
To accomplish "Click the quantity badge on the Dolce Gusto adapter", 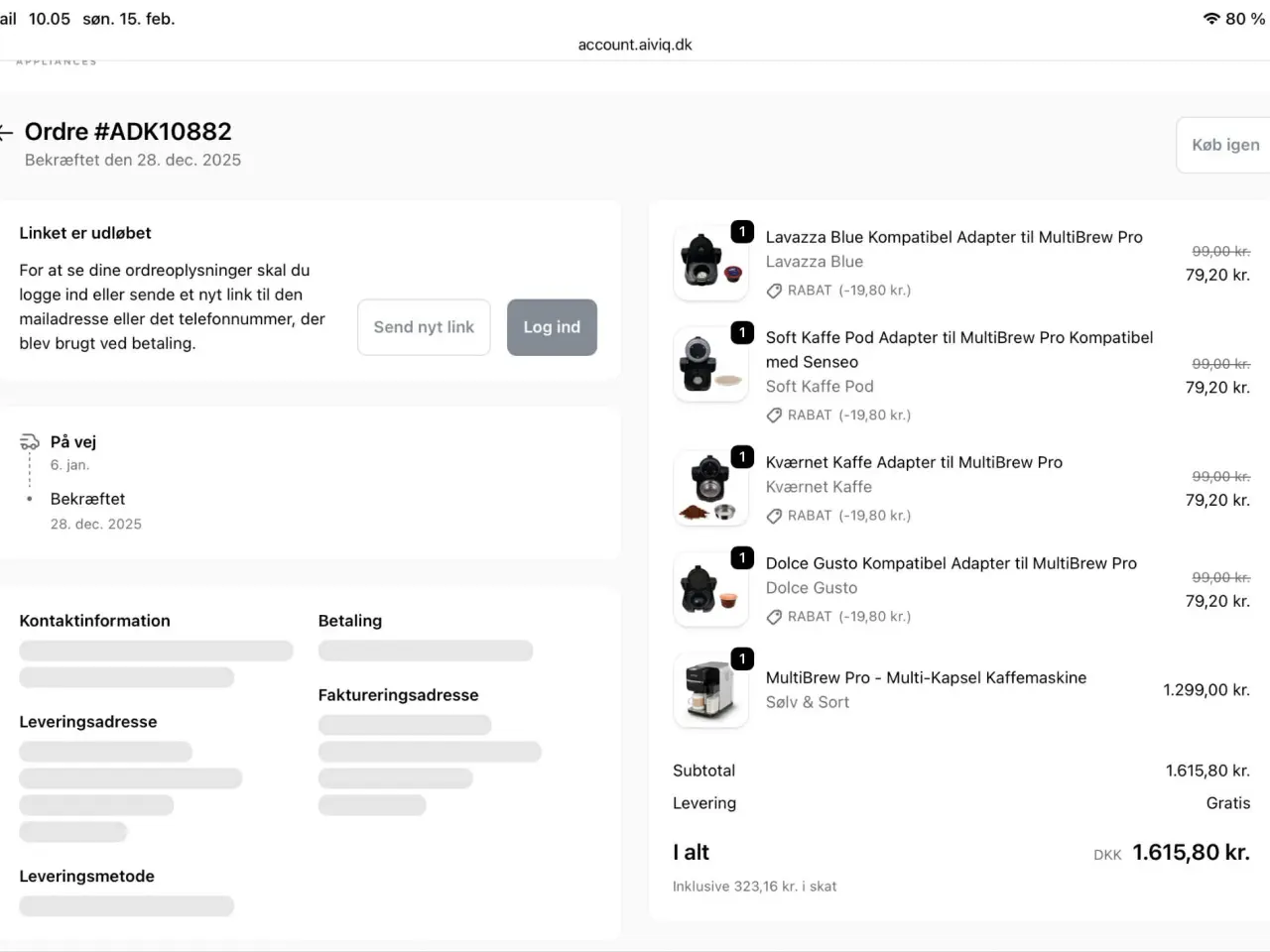I will (x=742, y=557).
